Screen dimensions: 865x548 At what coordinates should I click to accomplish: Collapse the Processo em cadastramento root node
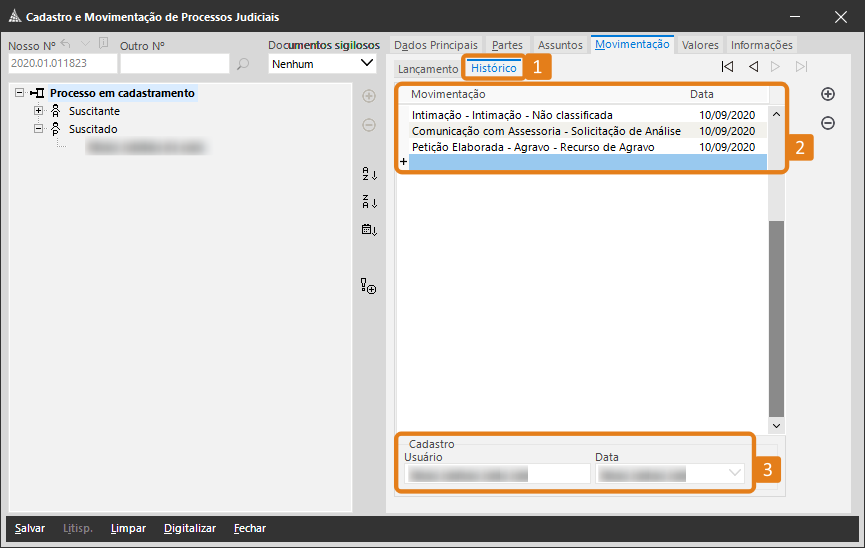[x=20, y=93]
